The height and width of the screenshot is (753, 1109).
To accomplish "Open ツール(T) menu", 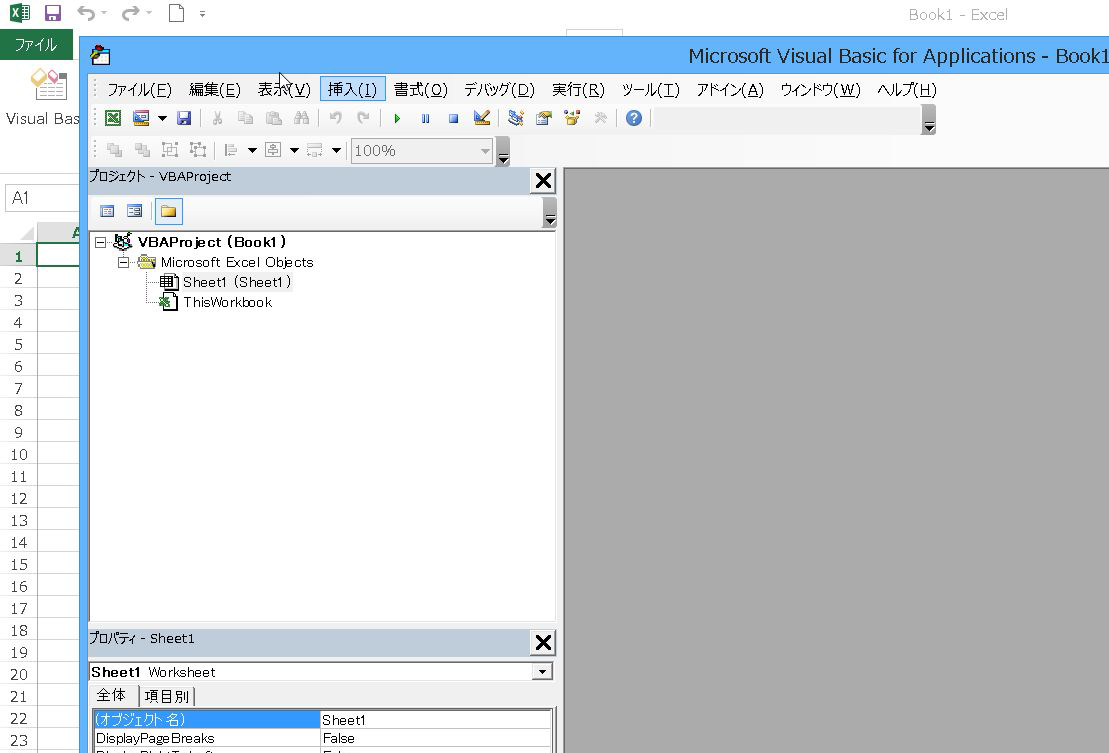I will tap(651, 90).
